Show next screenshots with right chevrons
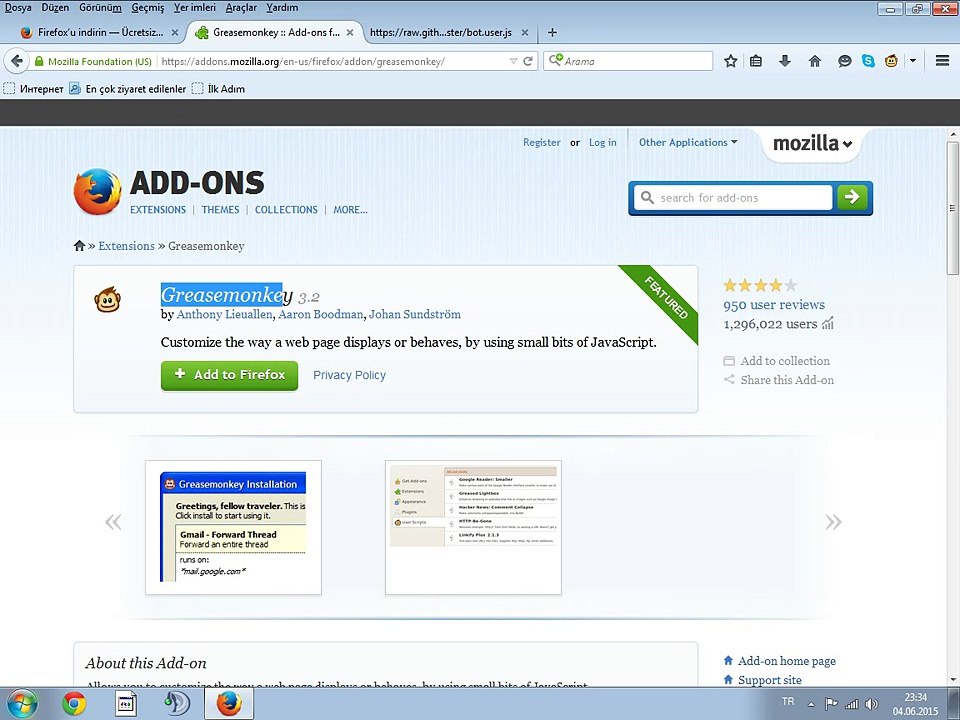The height and width of the screenshot is (720, 960). pos(833,522)
